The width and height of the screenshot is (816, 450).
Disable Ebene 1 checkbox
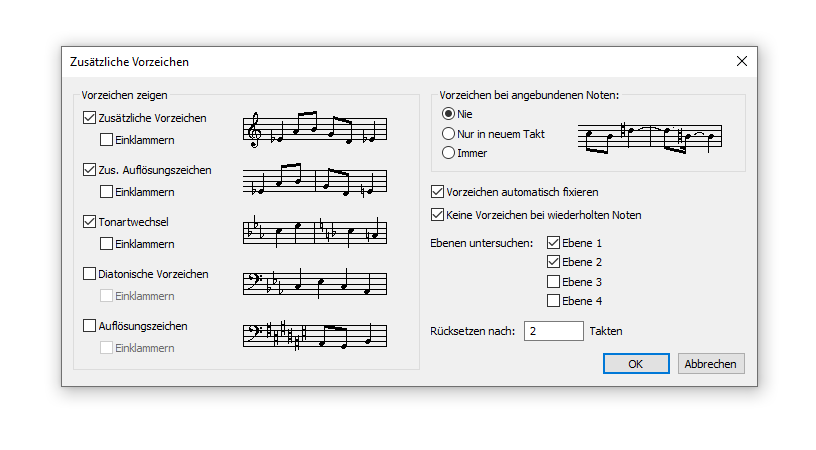pyautogui.click(x=553, y=243)
